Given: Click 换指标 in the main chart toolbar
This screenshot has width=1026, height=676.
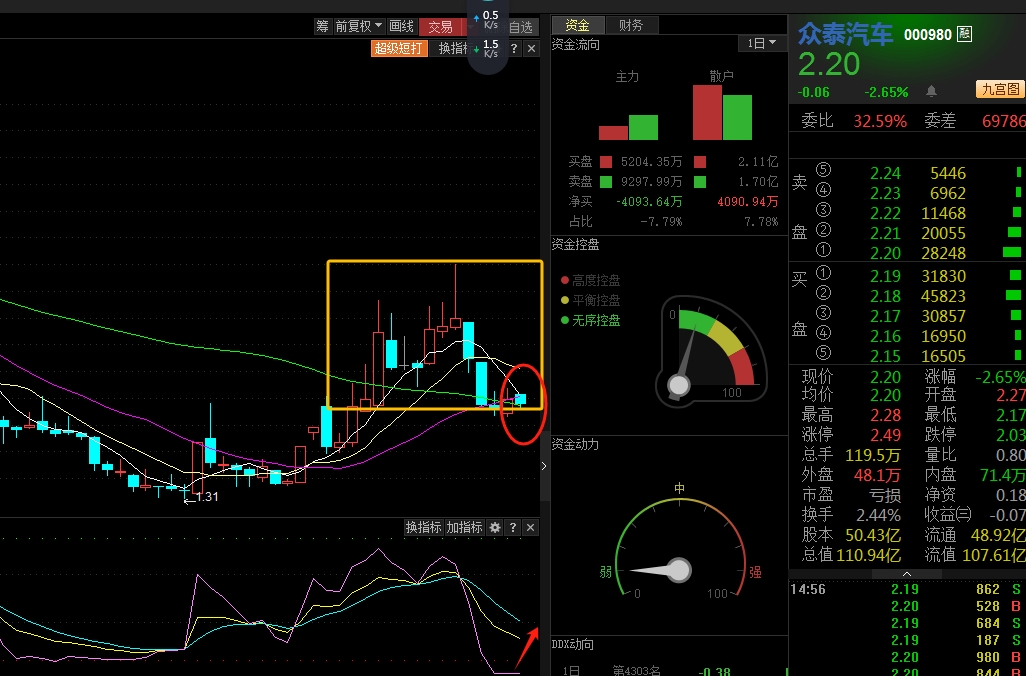Looking at the screenshot, I should tap(453, 48).
